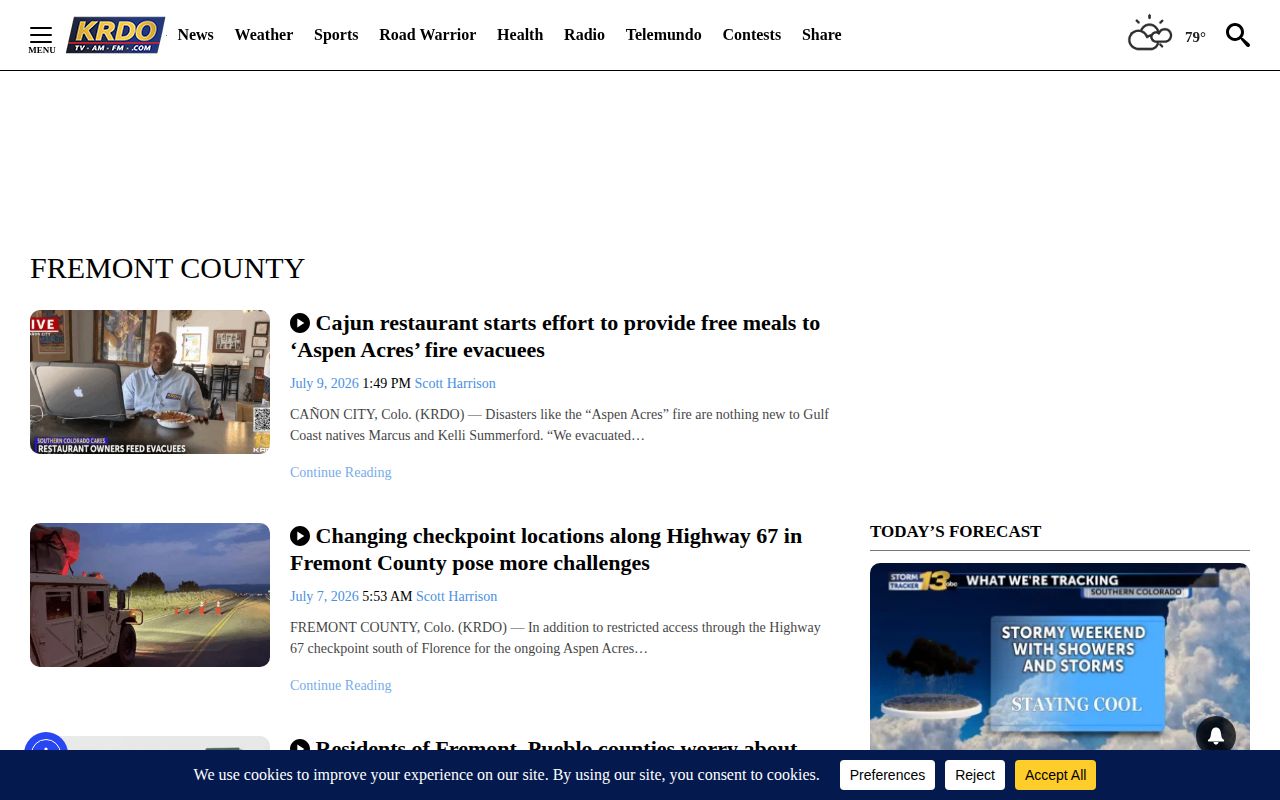
Task: Open the Highway 67 checkpoint story thumbnail
Action: 150,595
